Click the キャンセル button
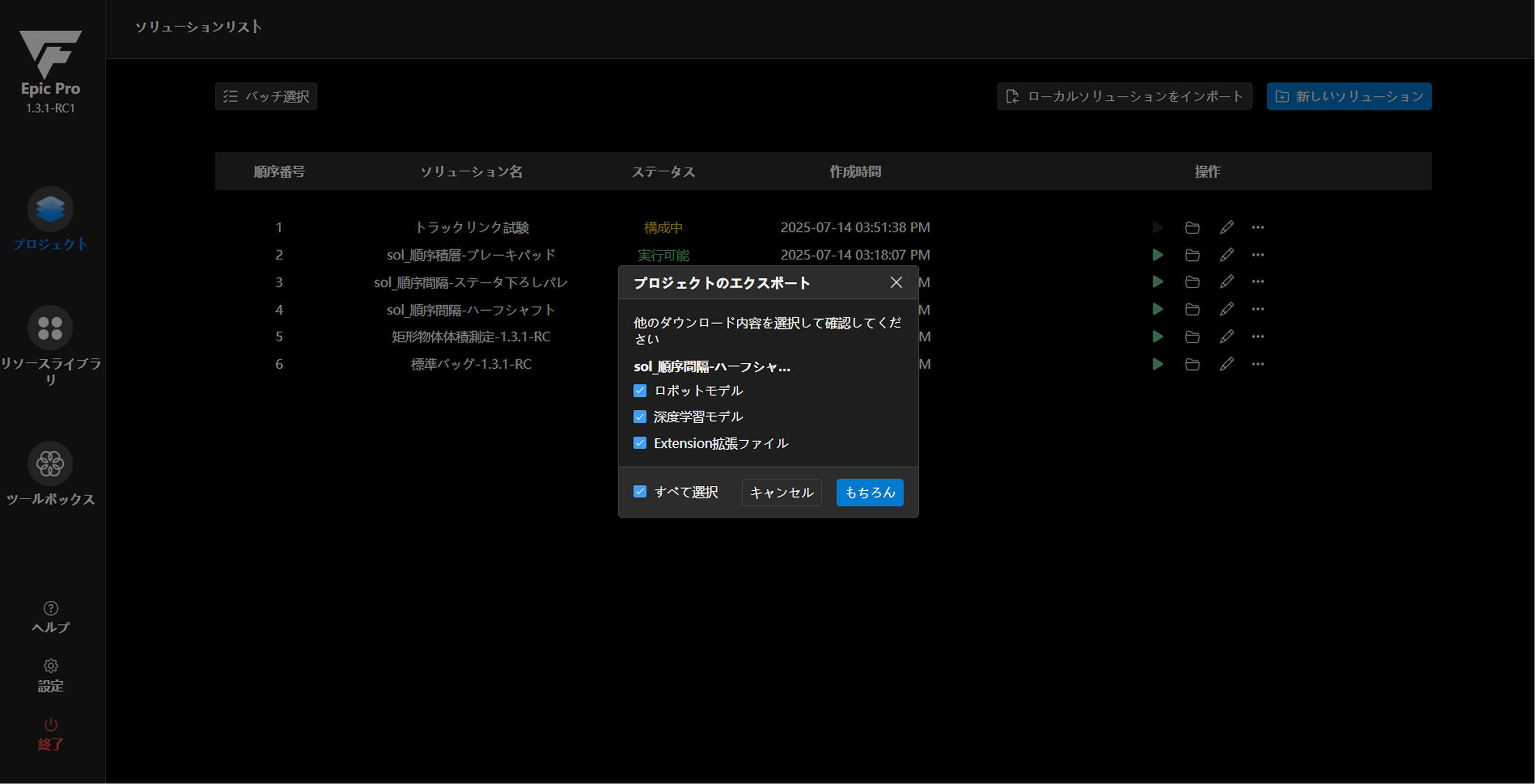The image size is (1535, 784). point(781,493)
